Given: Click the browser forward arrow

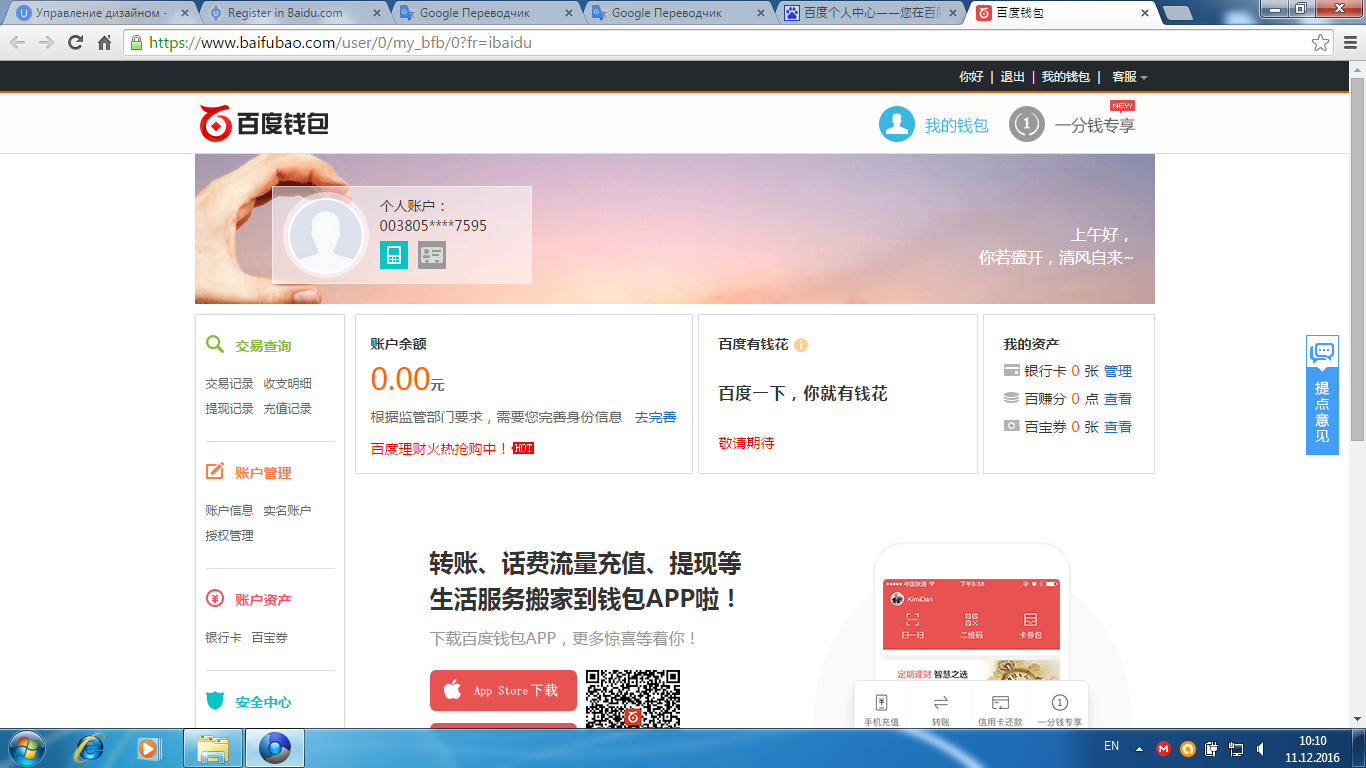Looking at the screenshot, I should (46, 43).
